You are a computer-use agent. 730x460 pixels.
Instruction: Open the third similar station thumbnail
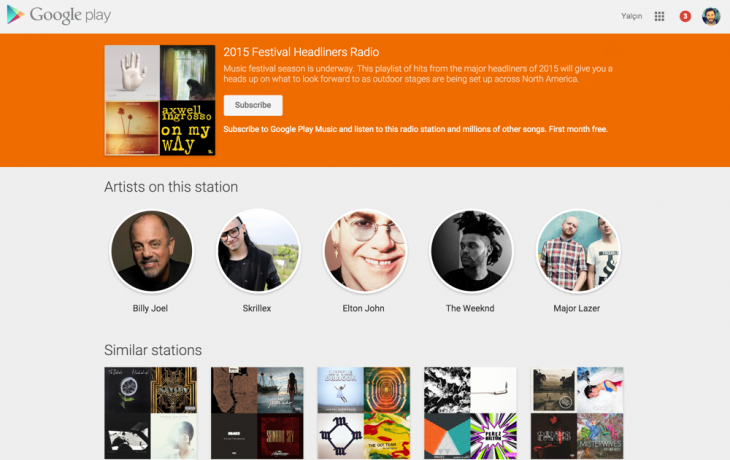[x=364, y=413]
